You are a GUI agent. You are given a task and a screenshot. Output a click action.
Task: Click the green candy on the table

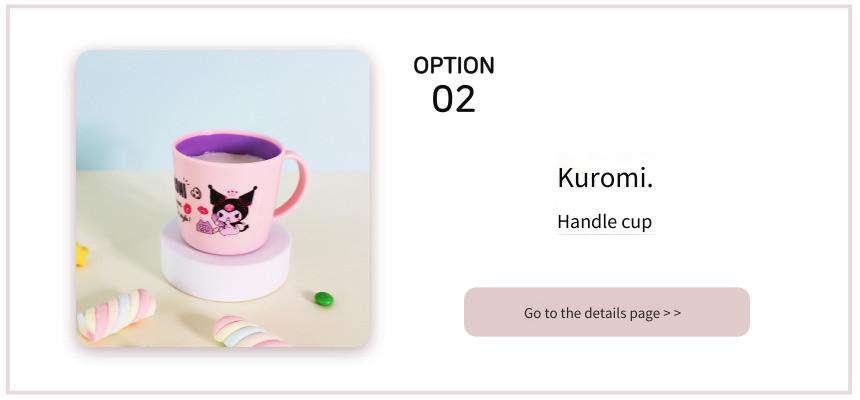pos(324,299)
